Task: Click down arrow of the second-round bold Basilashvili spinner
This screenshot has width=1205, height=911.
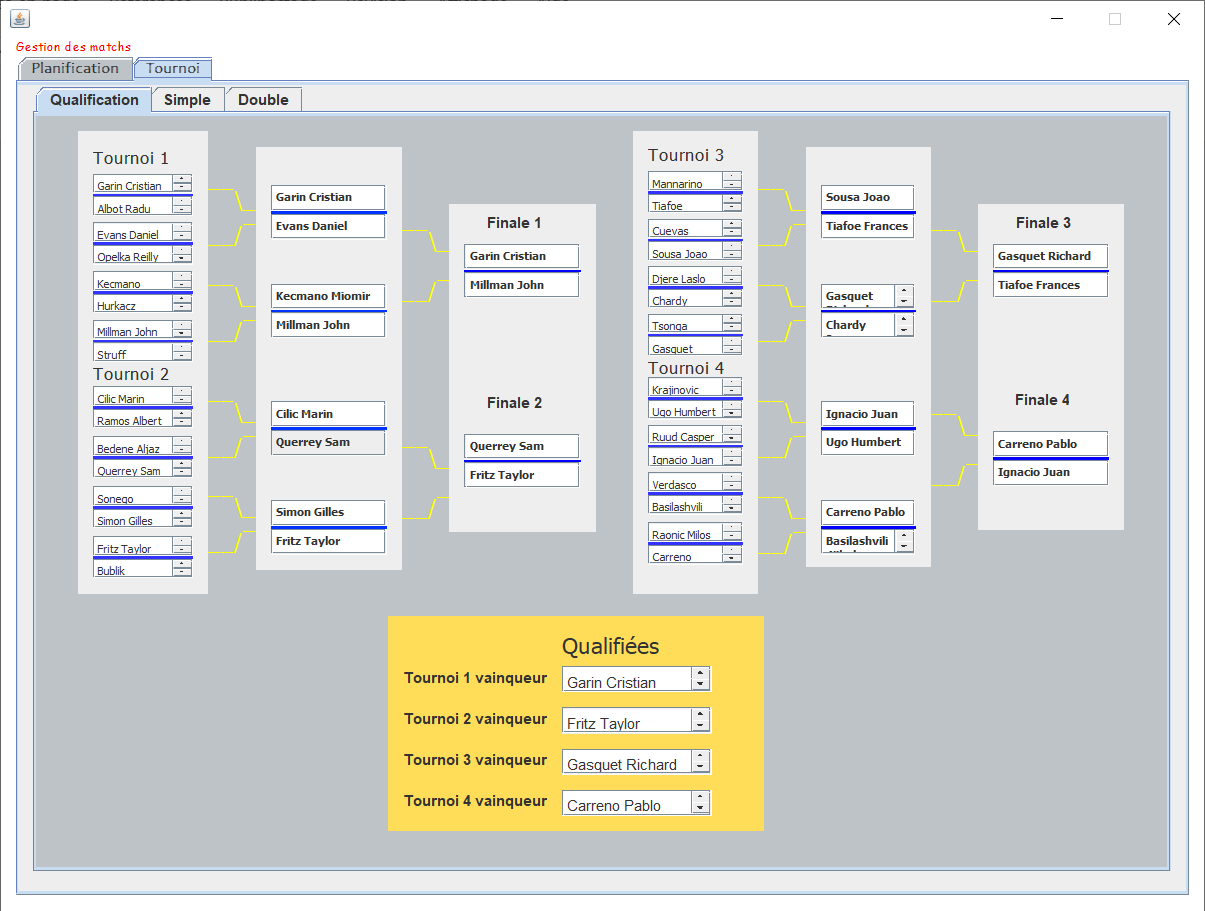Action: [904, 547]
